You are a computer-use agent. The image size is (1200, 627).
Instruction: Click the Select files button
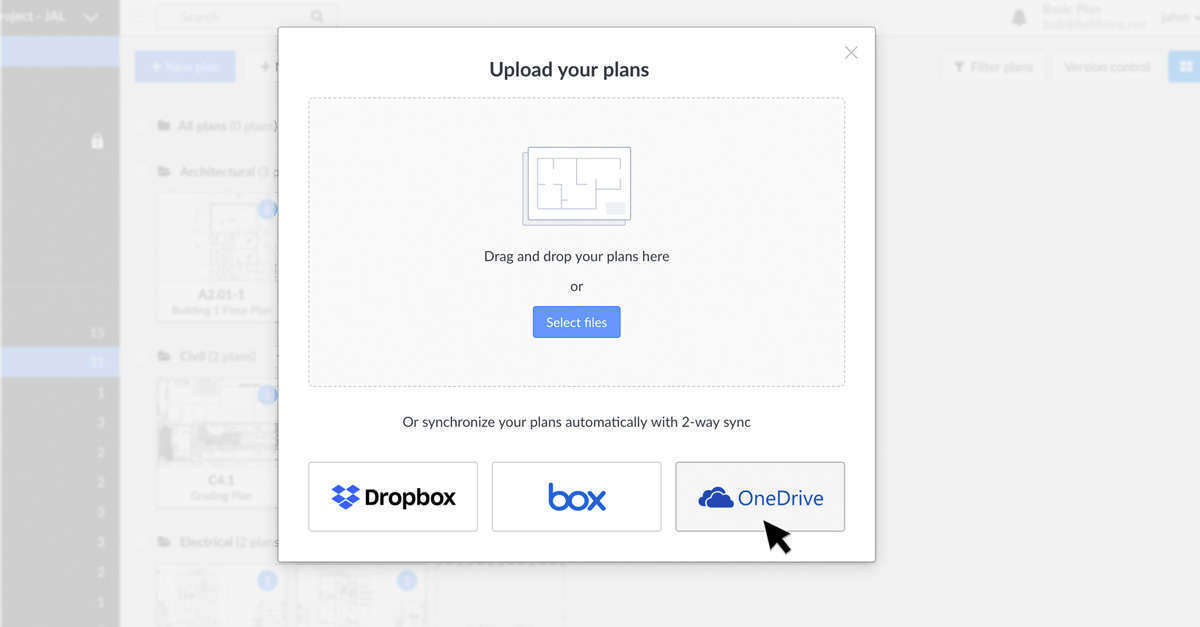pos(577,322)
